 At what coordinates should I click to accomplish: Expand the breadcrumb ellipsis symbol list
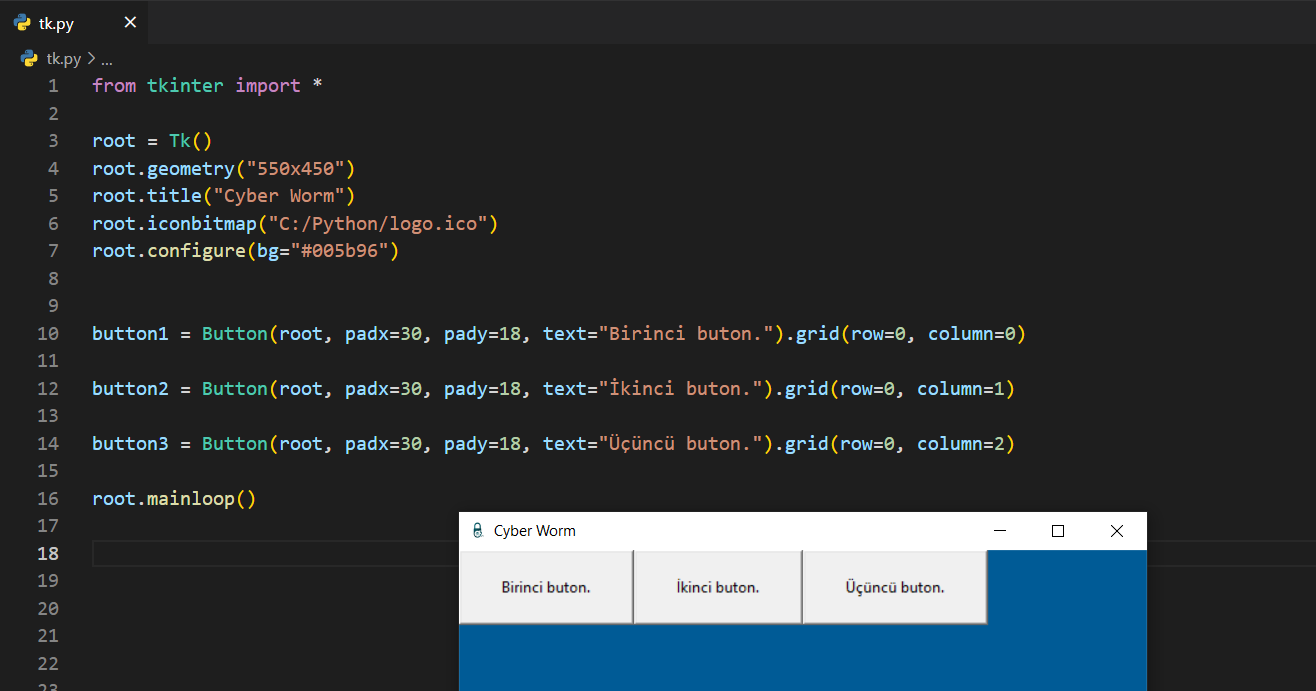pos(106,59)
